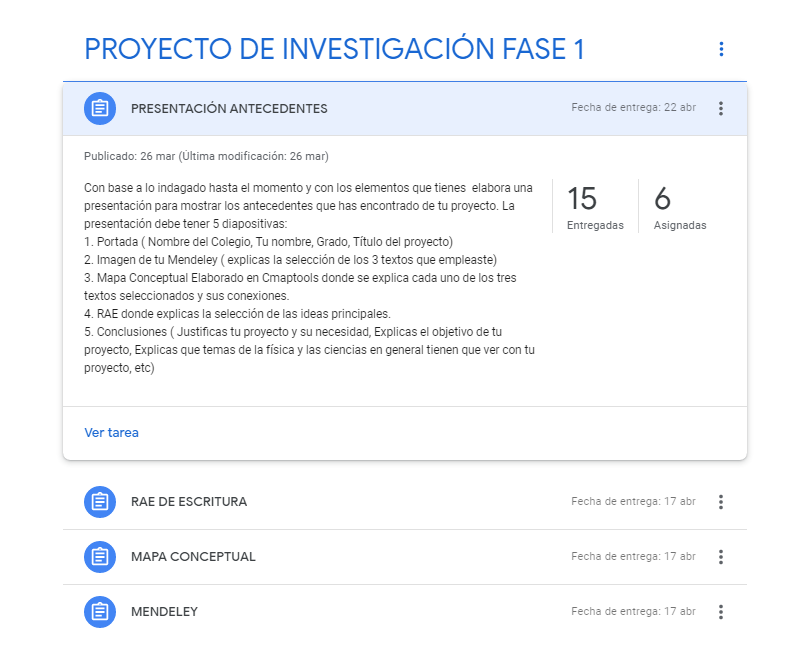This screenshot has width=802, height=657.
Task: Click the Publicado 26 mar date text
Action: [x=206, y=156]
